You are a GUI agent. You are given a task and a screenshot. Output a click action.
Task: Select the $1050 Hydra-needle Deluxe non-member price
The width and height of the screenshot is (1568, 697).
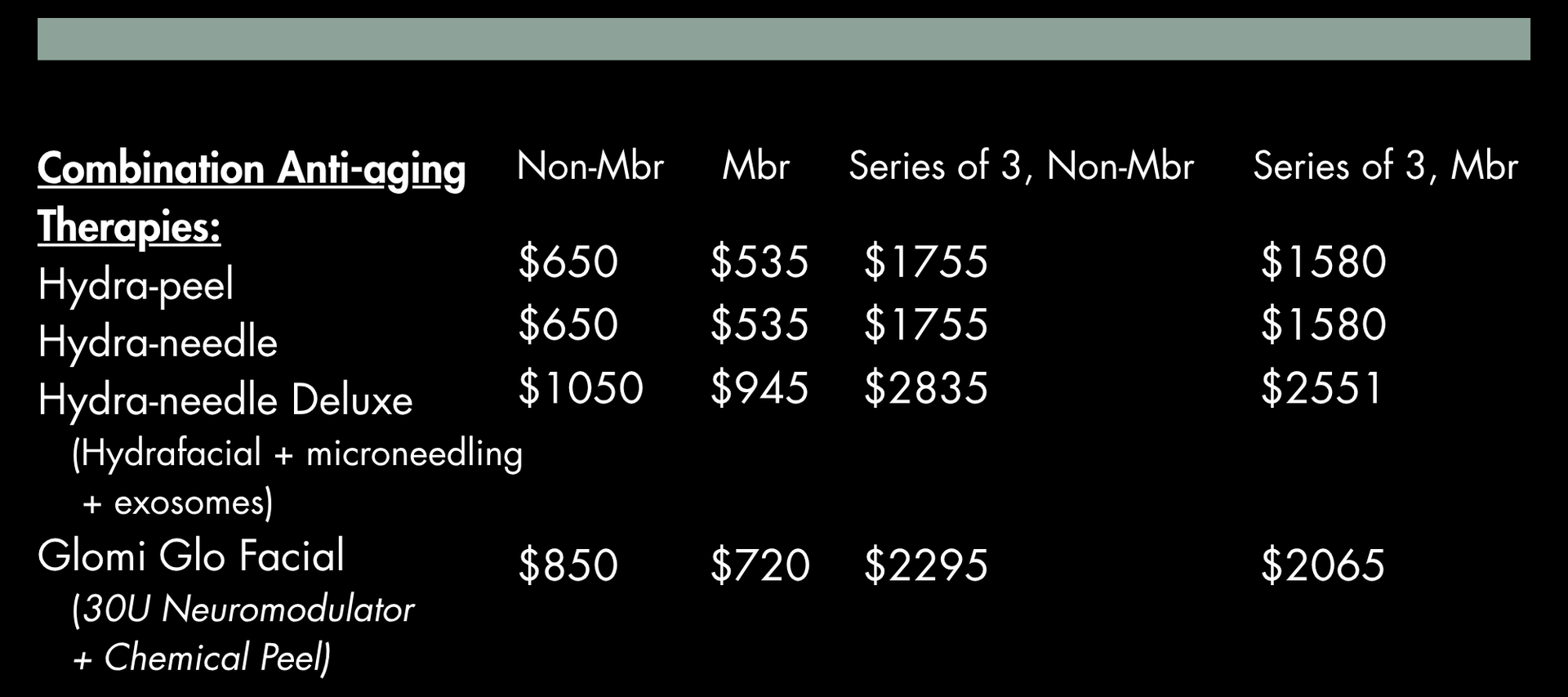(581, 388)
